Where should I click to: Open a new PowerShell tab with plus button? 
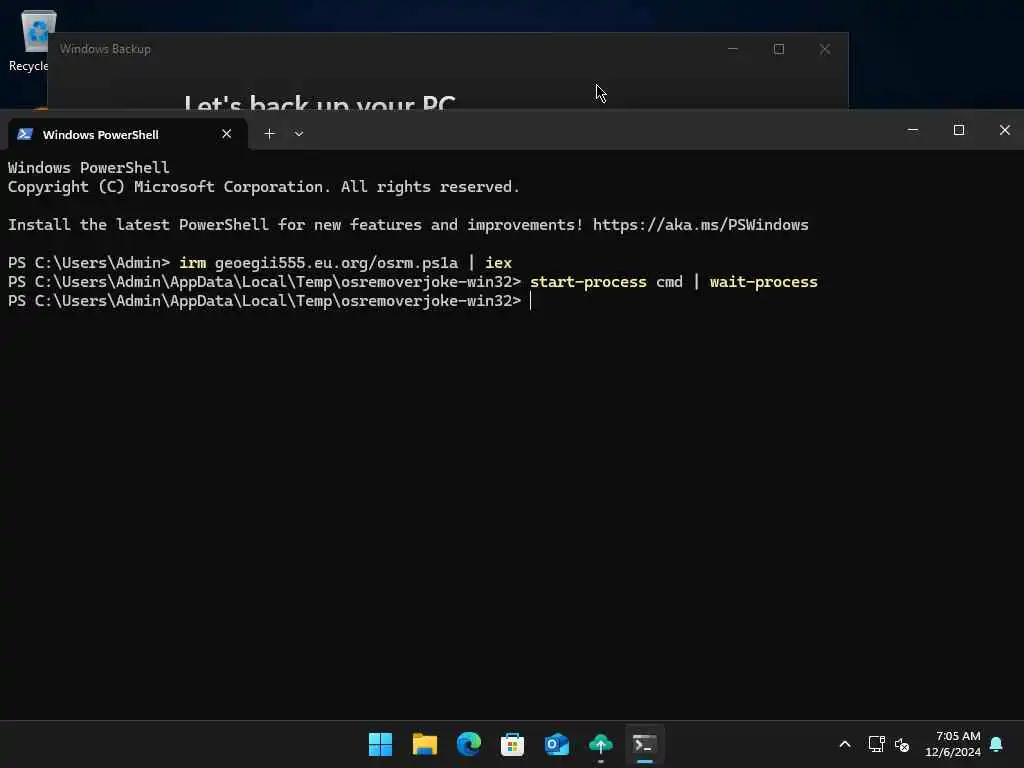click(269, 134)
